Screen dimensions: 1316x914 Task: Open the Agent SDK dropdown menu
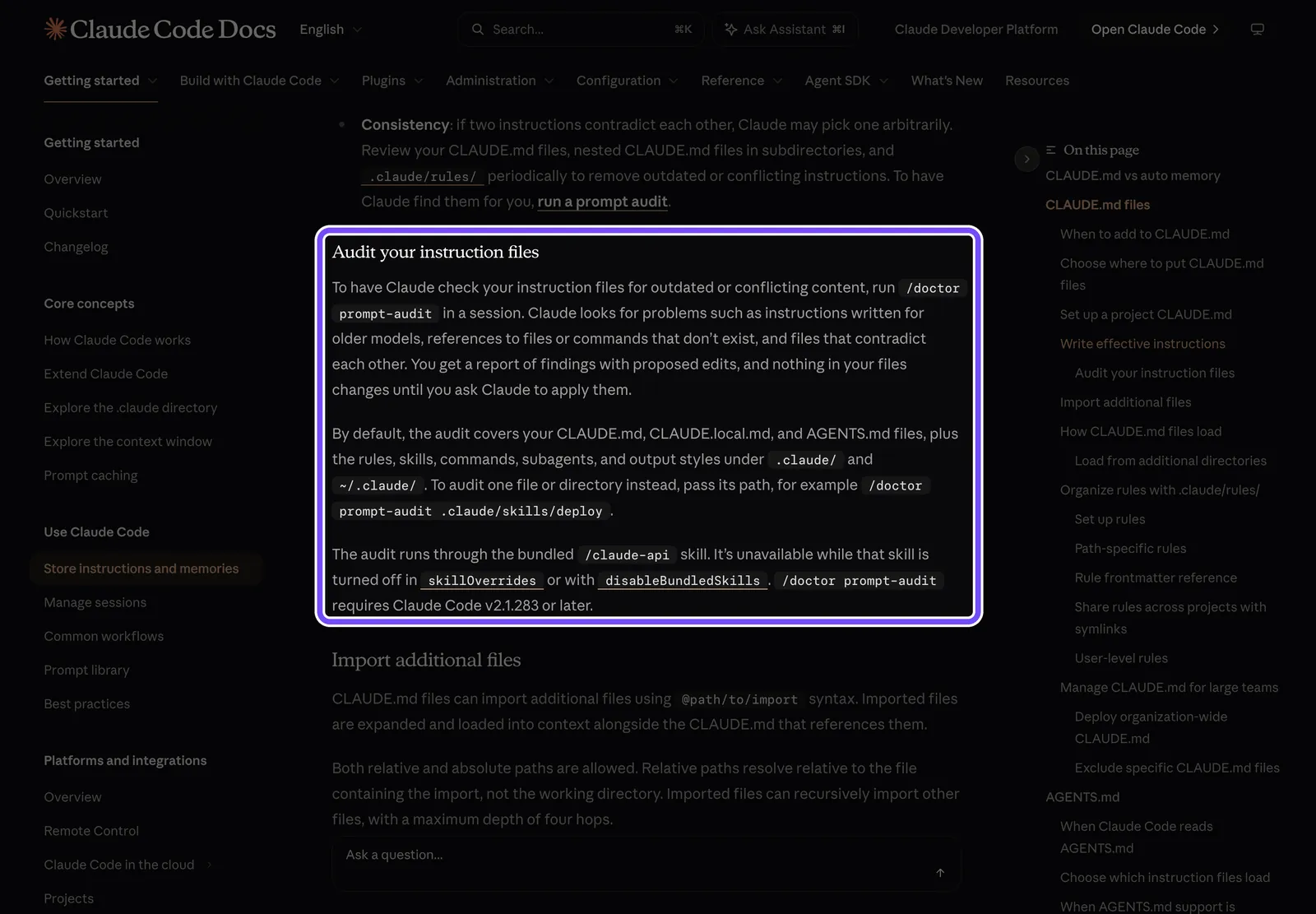point(846,81)
